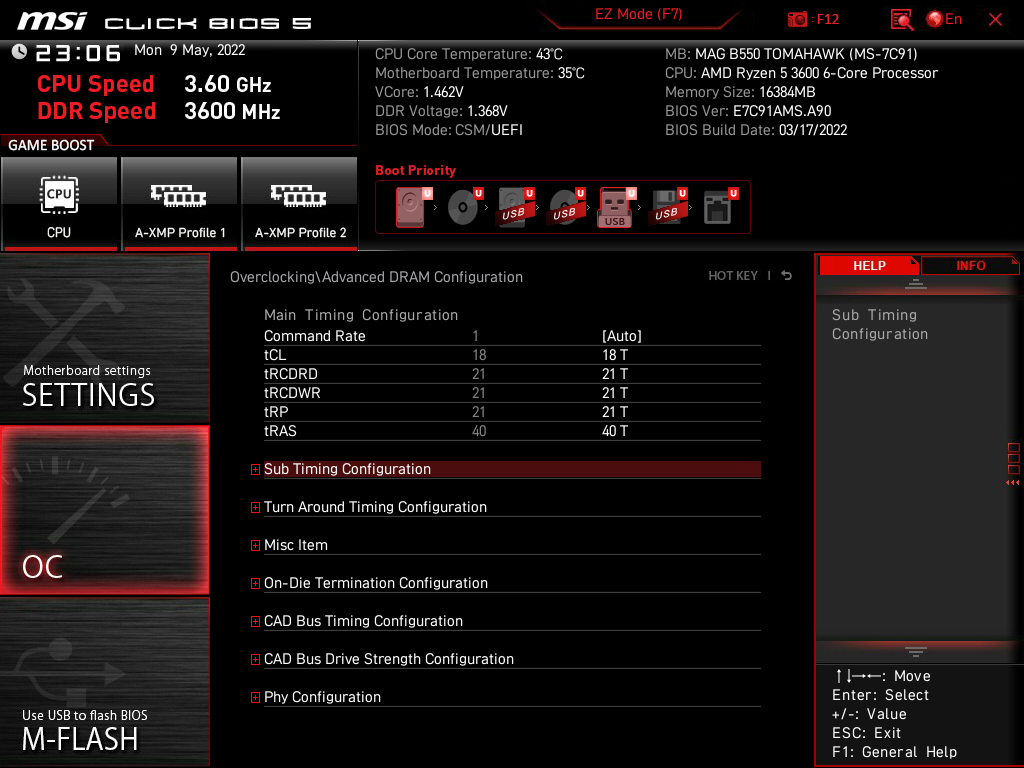Click the tRAS row label
The width and height of the screenshot is (1024, 768).
(280, 430)
